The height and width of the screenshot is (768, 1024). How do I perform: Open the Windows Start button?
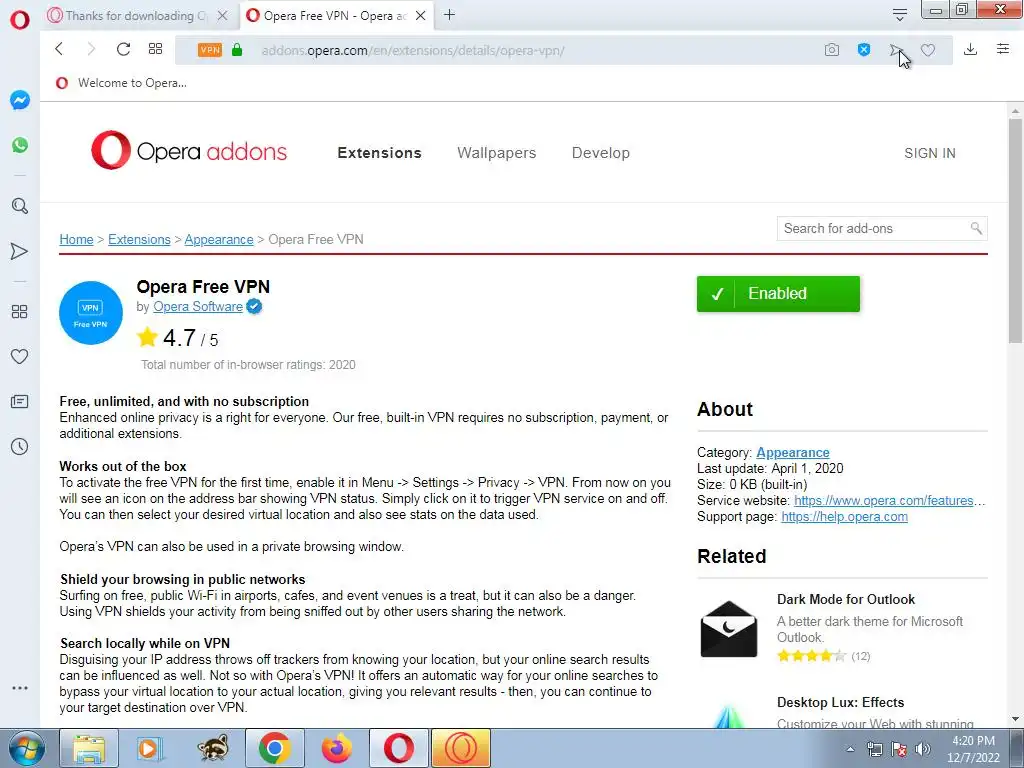[26, 748]
